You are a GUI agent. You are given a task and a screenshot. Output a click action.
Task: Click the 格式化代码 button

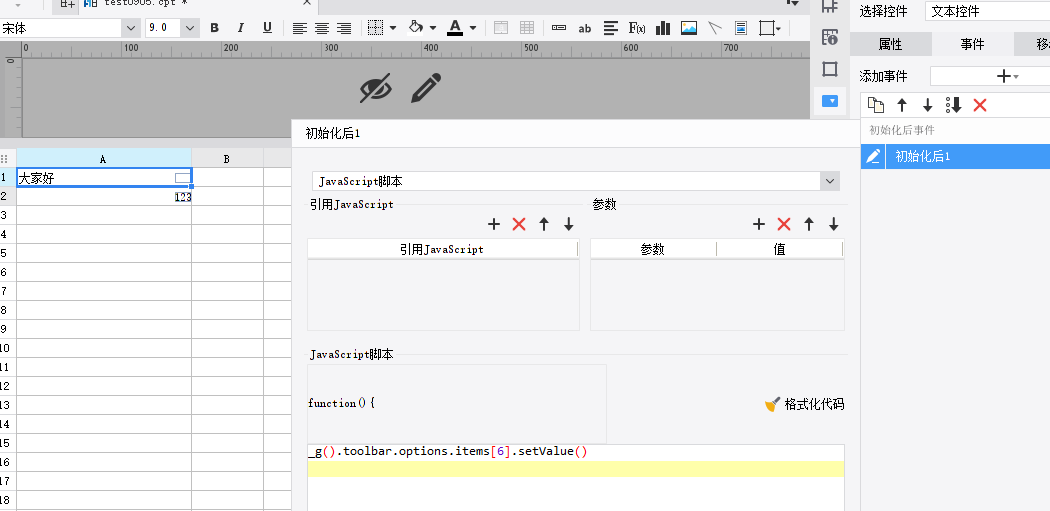point(804,405)
